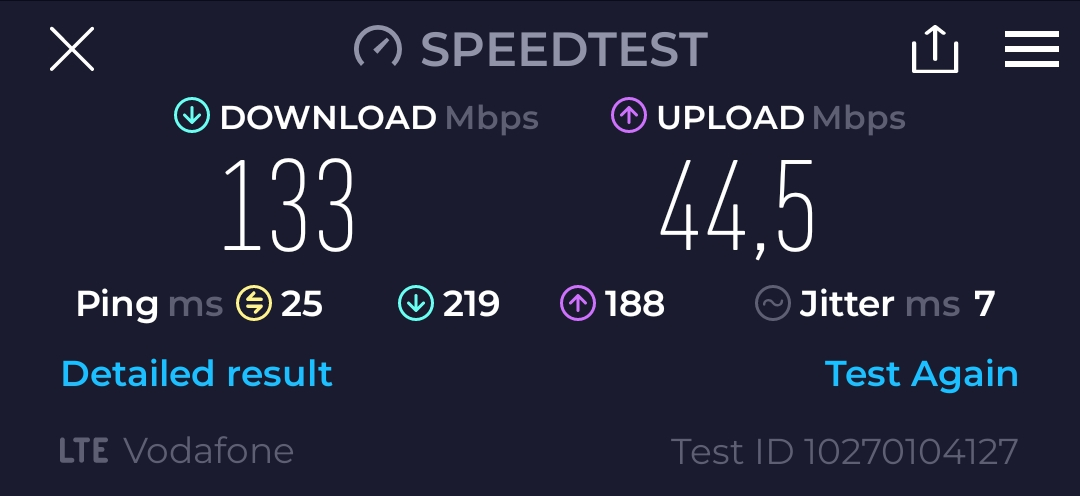The image size is (1080, 496).
Task: Open the Detailed result link
Action: point(197,373)
